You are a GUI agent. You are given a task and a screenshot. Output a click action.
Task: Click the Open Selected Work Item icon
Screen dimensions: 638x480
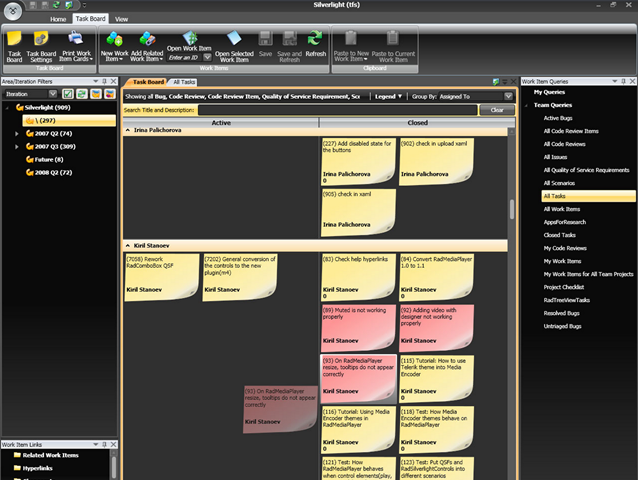pos(234,38)
